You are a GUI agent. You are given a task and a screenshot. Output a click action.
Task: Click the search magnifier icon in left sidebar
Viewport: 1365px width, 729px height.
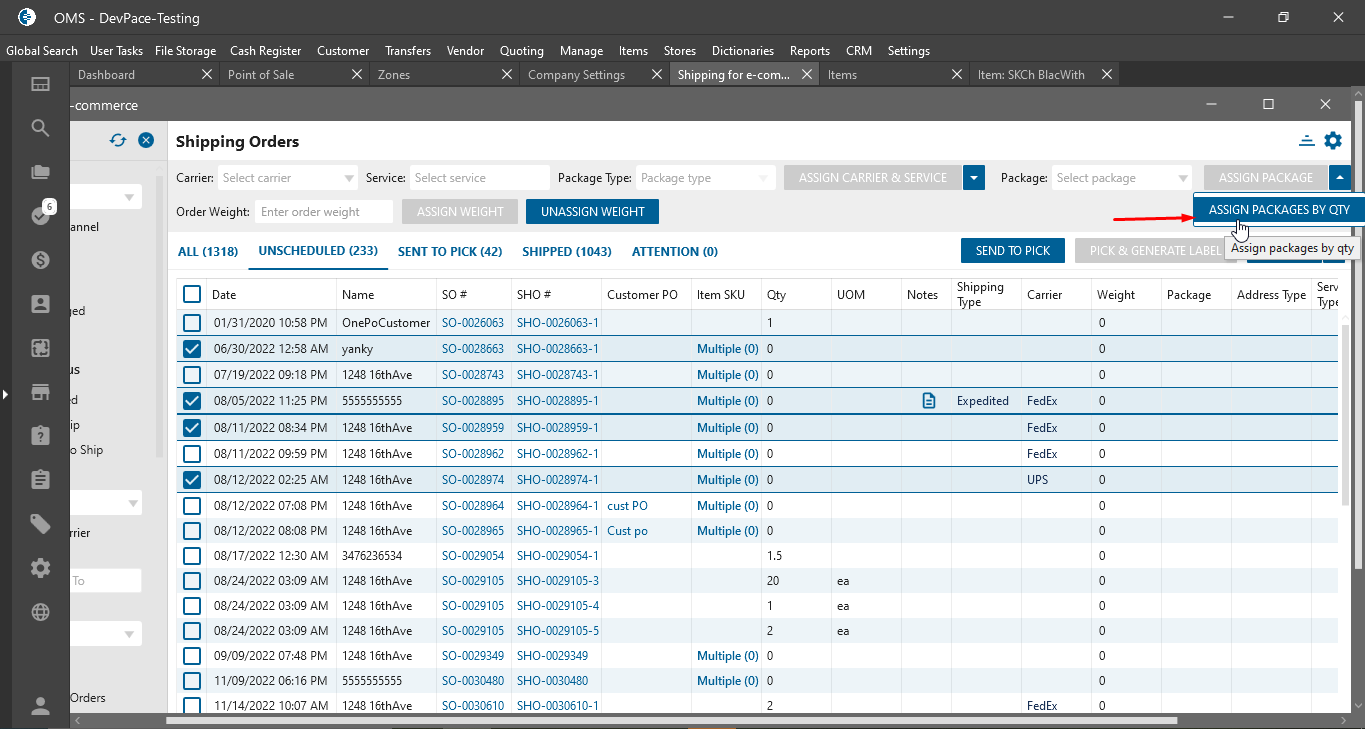pos(40,128)
